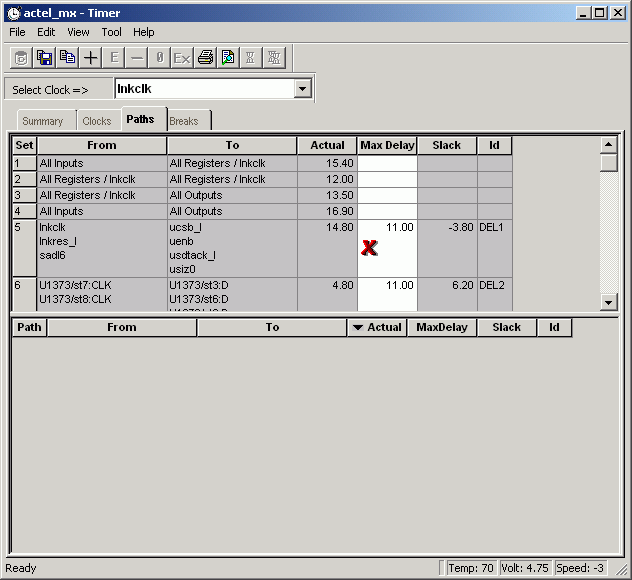This screenshot has width=632, height=580.
Task: Click the Path column header in lower table
Action: tap(29, 327)
